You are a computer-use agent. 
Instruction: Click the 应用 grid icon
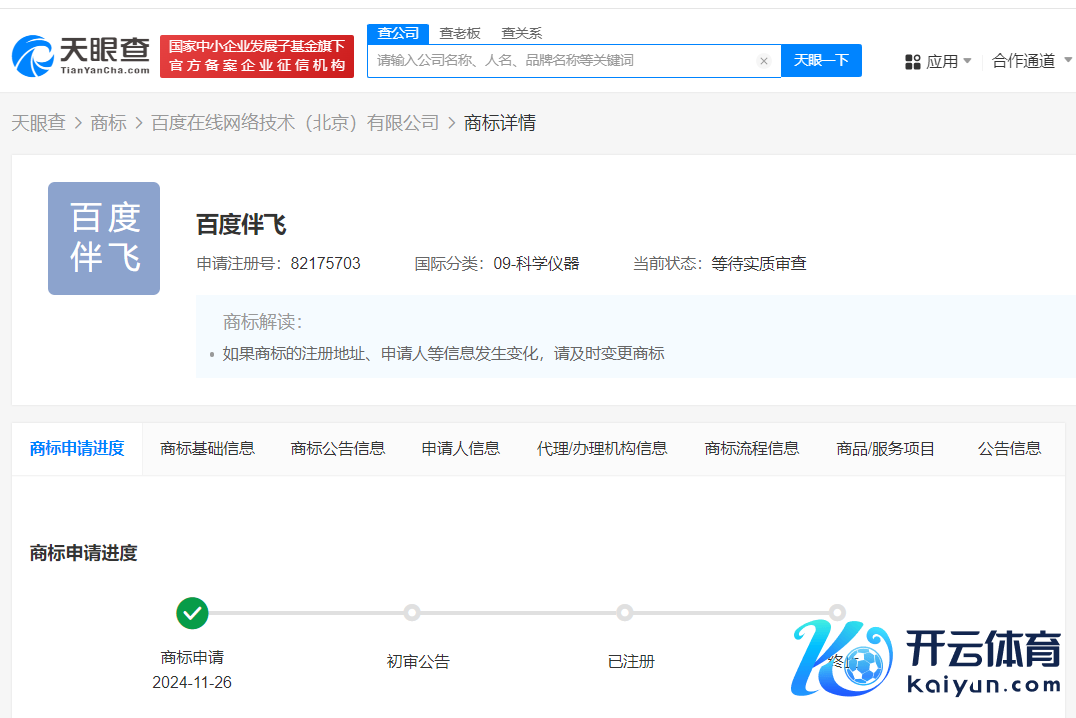pyautogui.click(x=912, y=62)
